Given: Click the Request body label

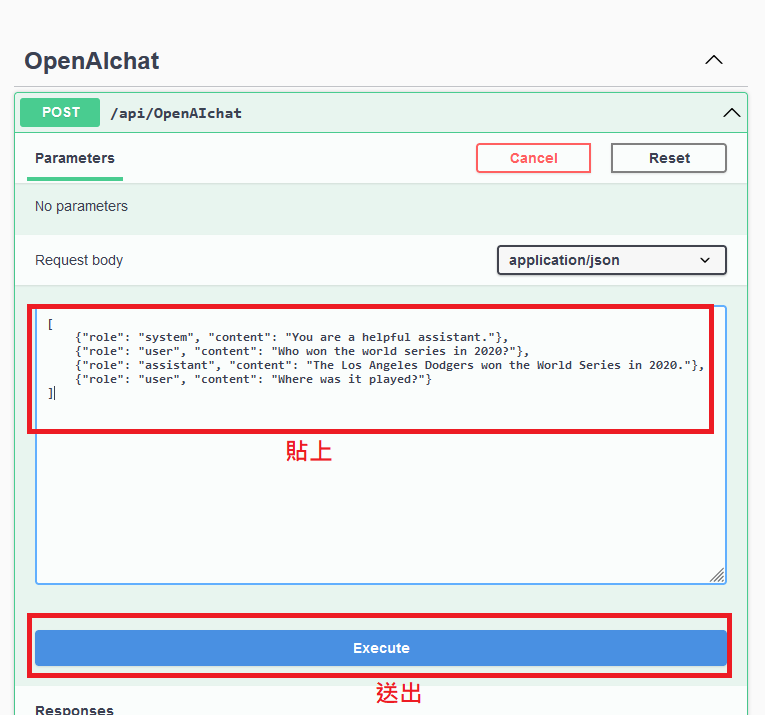Looking at the screenshot, I should [x=79, y=260].
